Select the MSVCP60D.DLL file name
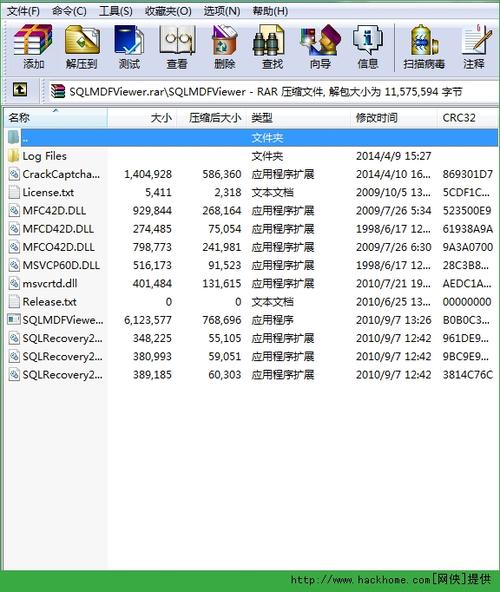Image resolution: width=500 pixels, height=592 pixels. [61, 265]
